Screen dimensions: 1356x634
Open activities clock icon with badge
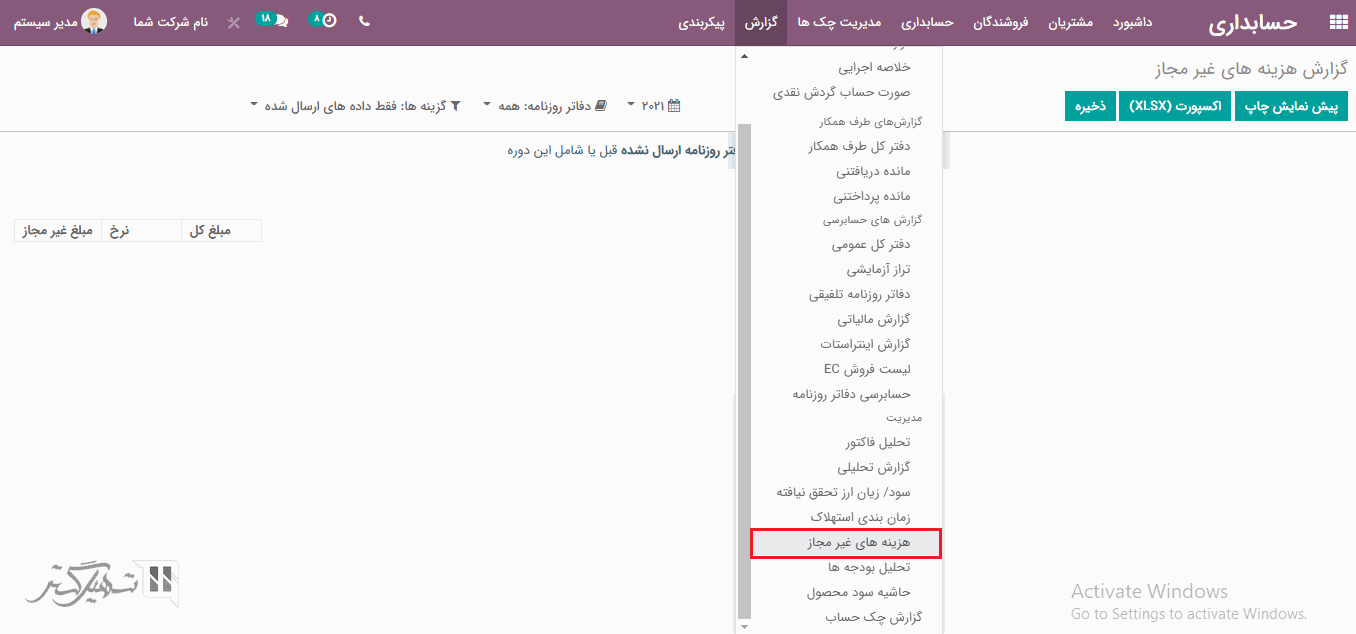pyautogui.click(x=329, y=21)
